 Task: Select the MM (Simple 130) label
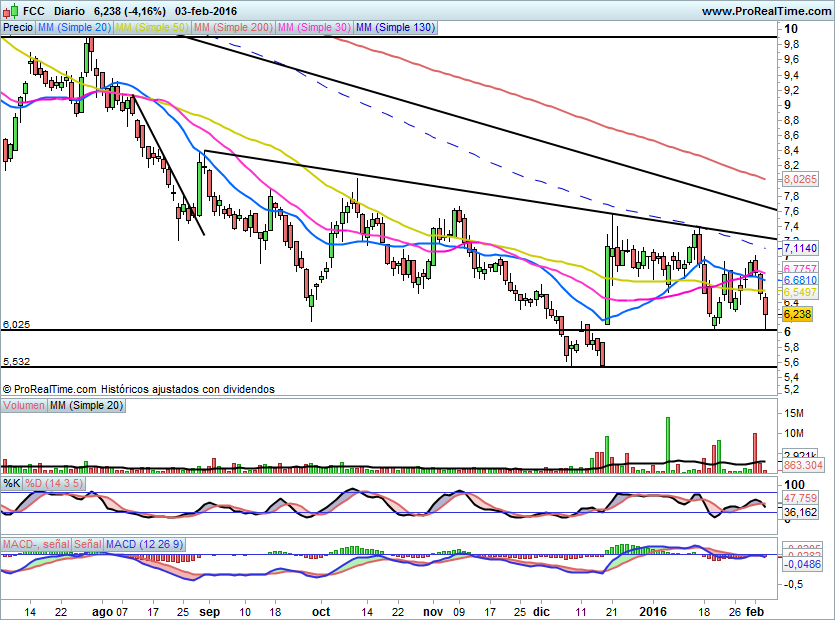[x=395, y=28]
